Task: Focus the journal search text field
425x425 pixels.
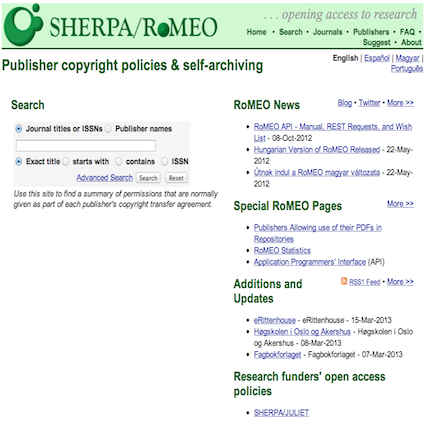Action: pyautogui.click(x=86, y=146)
